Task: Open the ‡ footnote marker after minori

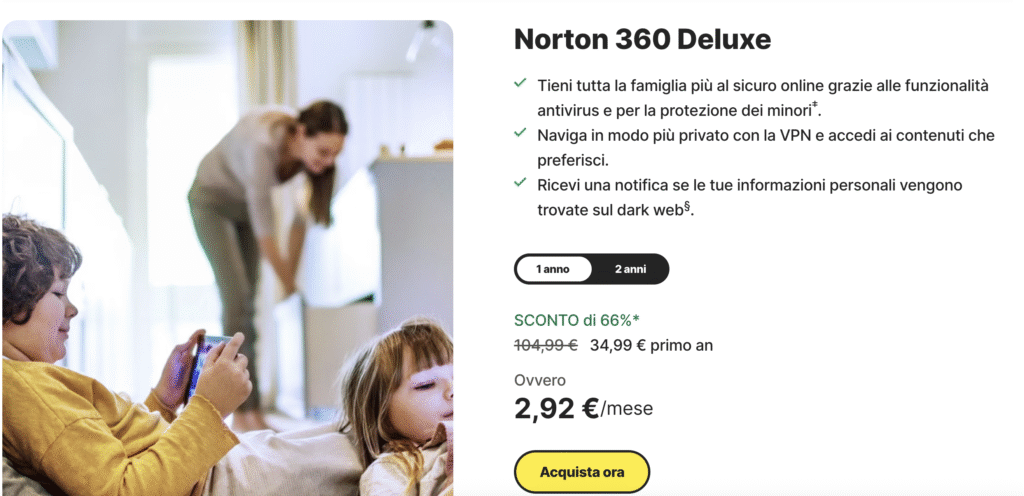Action: click(x=815, y=104)
